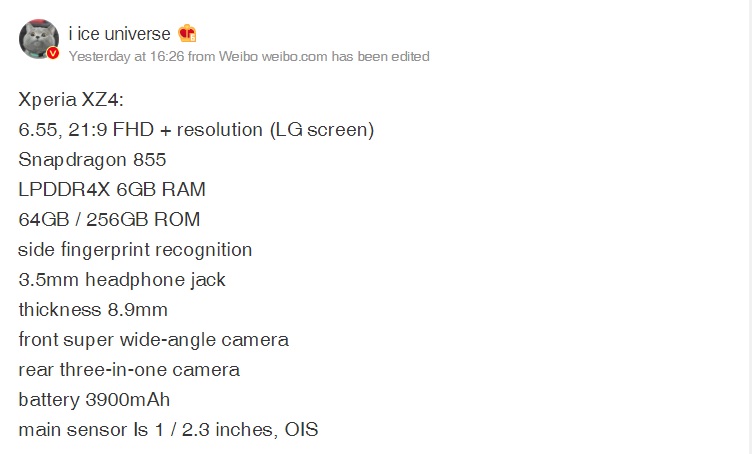This screenshot has width=752, height=454.
Task: Click the orange verified badge on avatar
Action: coord(53,54)
